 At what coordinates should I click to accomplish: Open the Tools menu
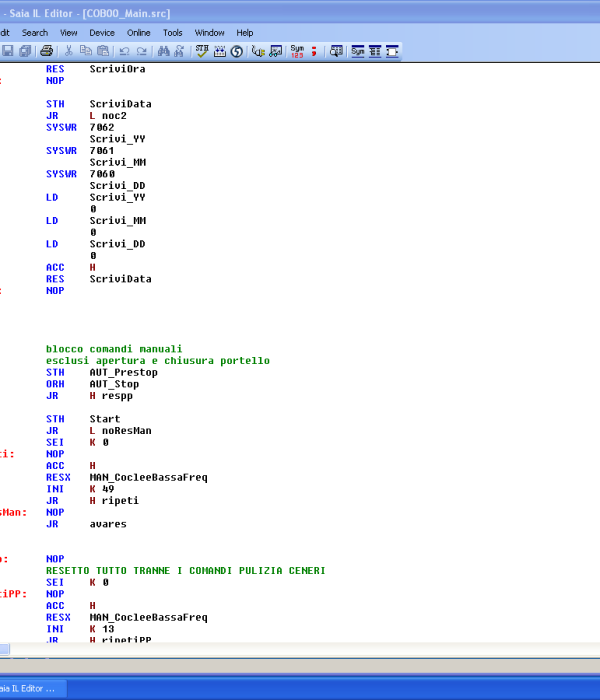pyautogui.click(x=173, y=32)
